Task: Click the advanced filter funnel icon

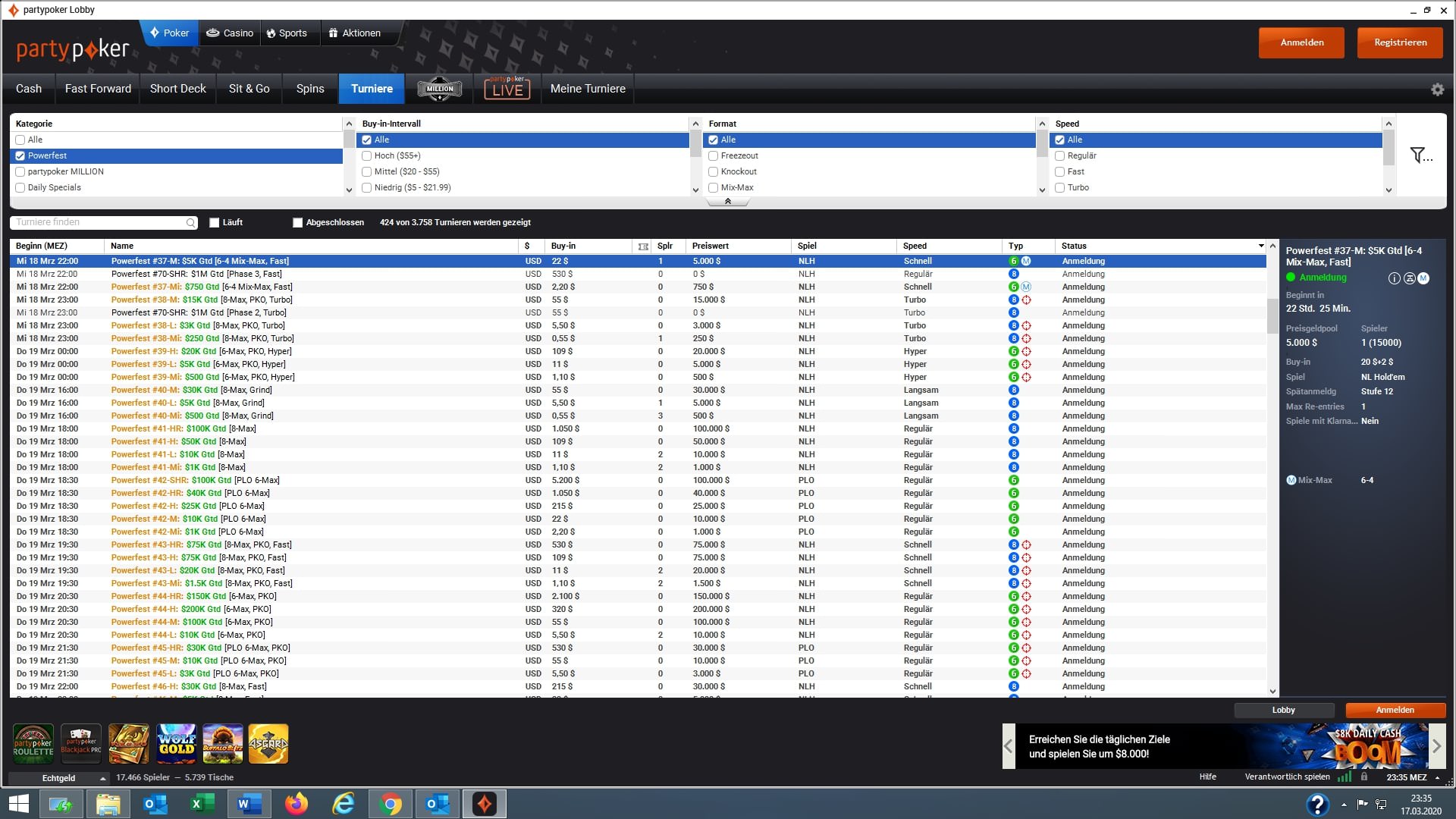Action: tap(1419, 155)
